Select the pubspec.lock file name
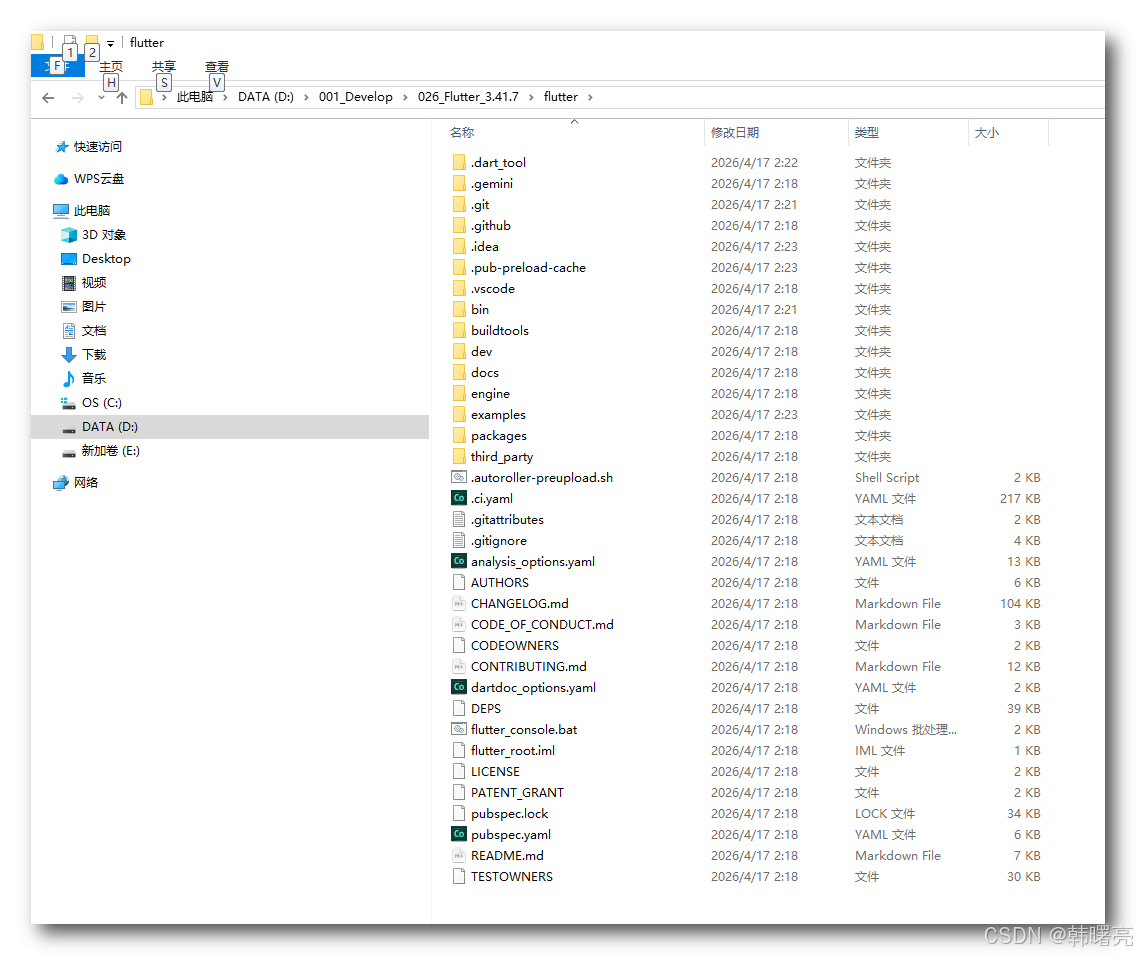This screenshot has width=1137, height=956. point(509,813)
